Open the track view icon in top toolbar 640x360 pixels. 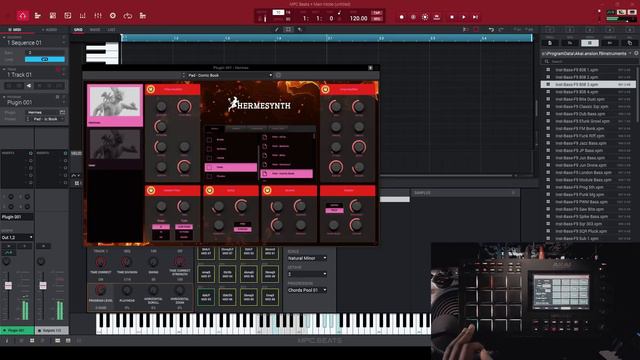tap(38, 16)
